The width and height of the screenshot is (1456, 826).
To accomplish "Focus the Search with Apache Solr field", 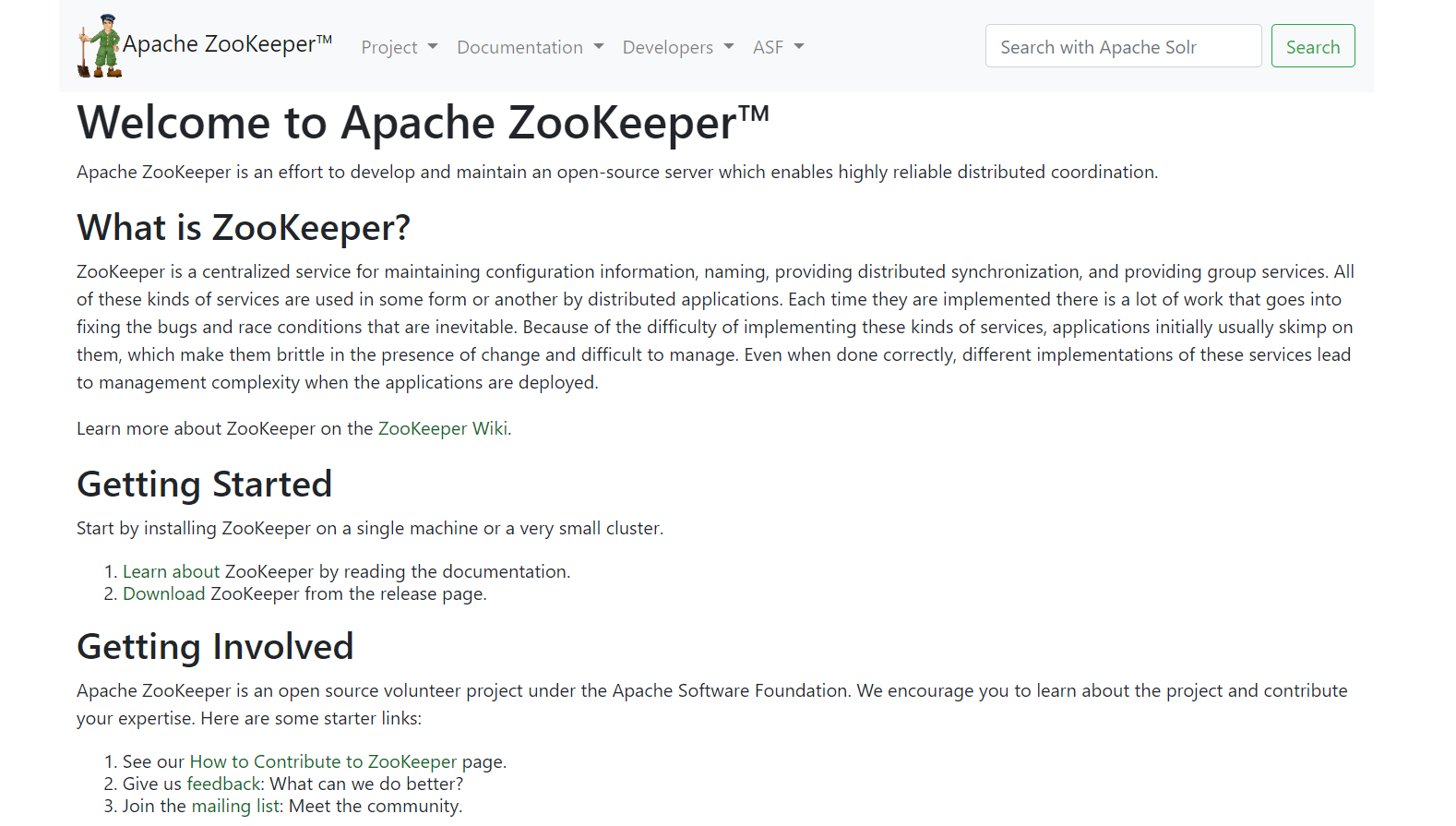I will 1123,46.
